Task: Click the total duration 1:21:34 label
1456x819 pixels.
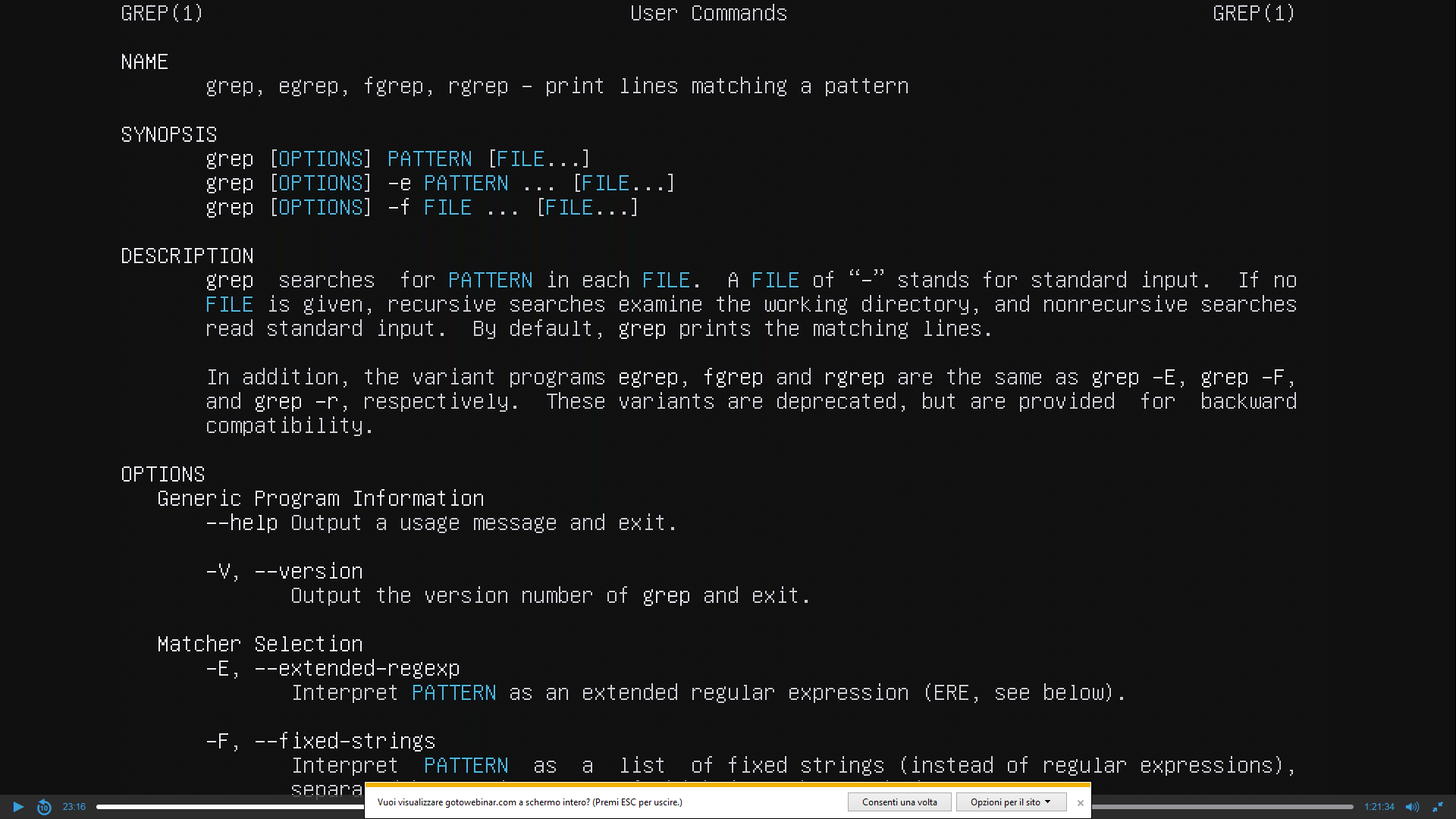Action: (1378, 807)
